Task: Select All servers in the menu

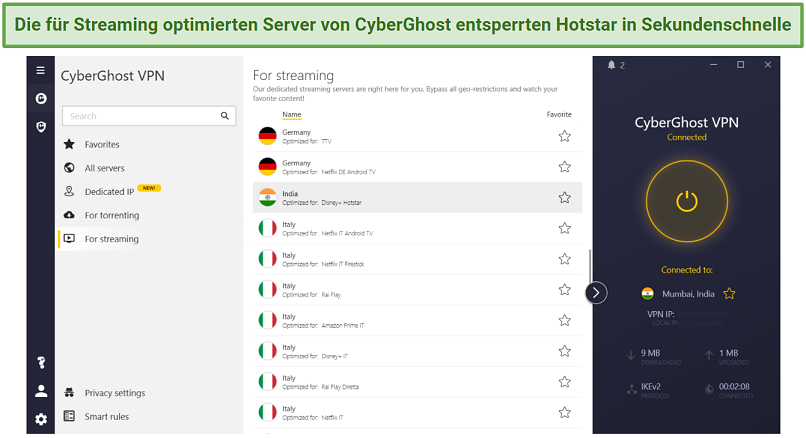Action: (104, 168)
